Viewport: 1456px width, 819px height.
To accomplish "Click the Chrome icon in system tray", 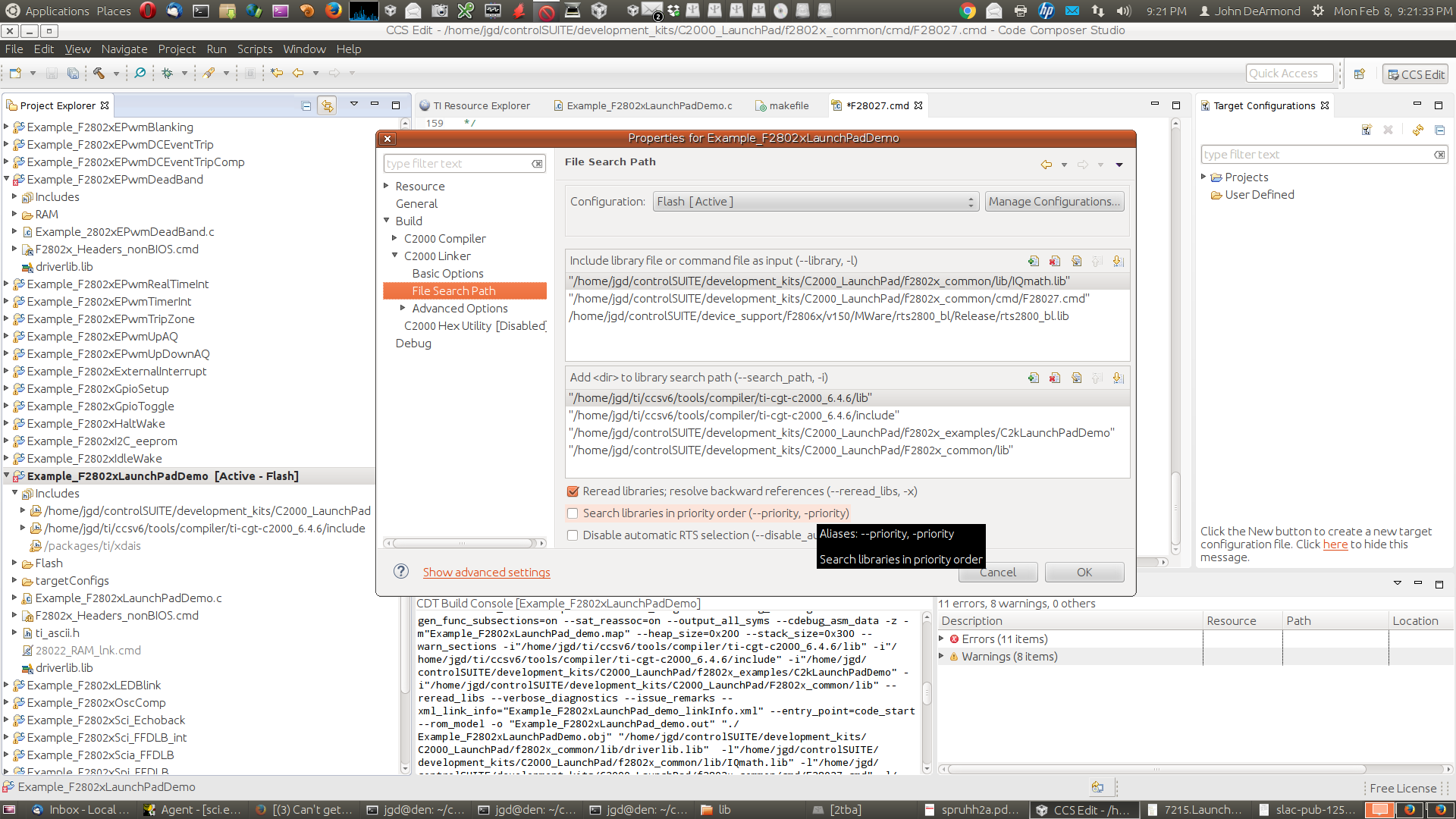I will [967, 11].
